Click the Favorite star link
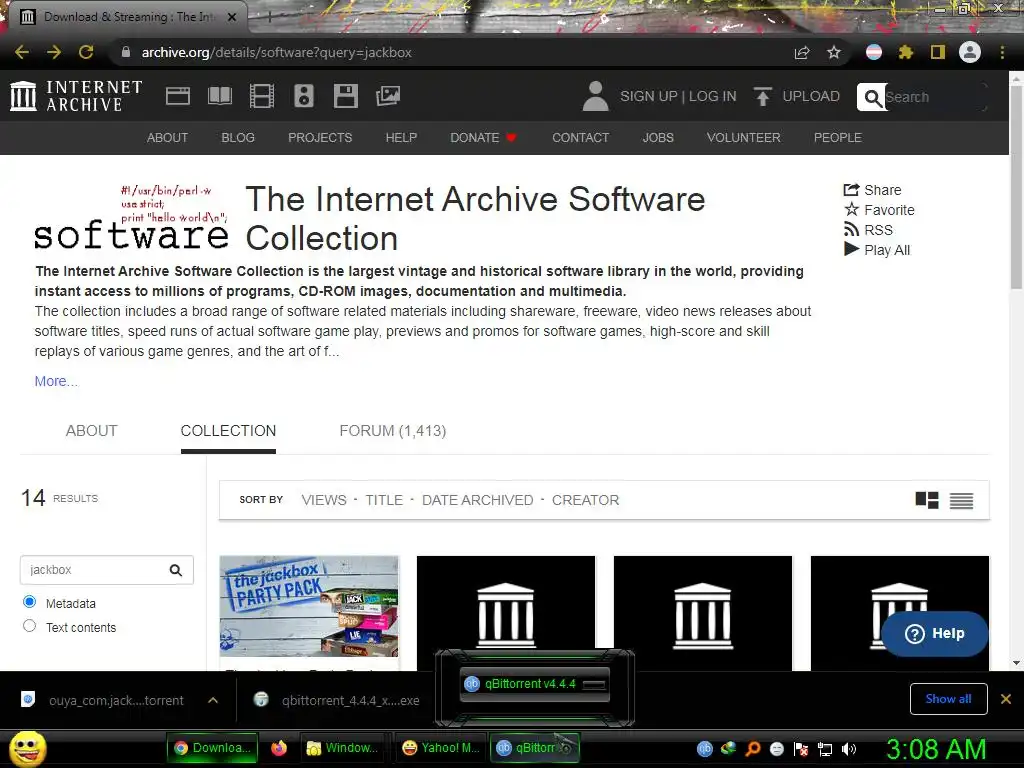The height and width of the screenshot is (768, 1024). pyautogui.click(x=879, y=210)
